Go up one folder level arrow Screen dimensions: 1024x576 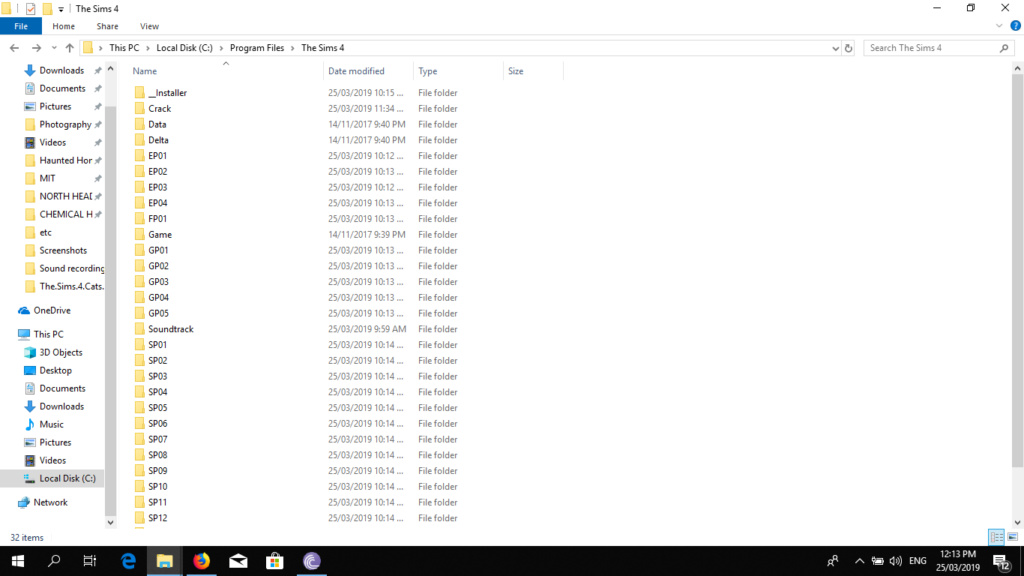pyautogui.click(x=70, y=48)
